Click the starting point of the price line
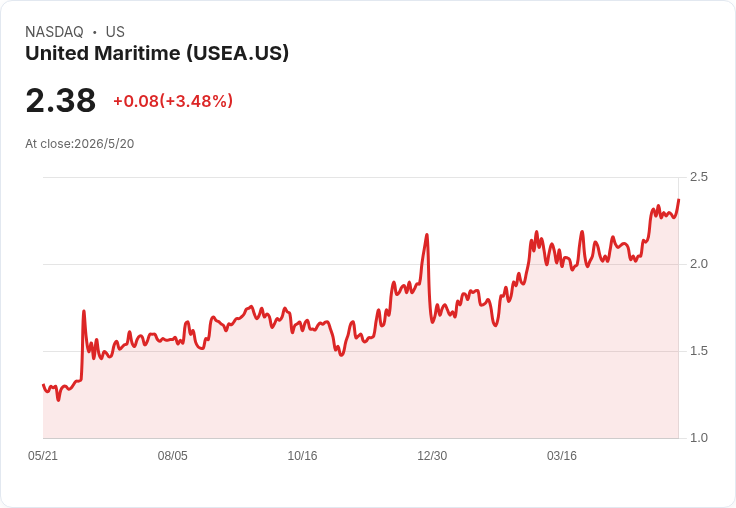This screenshot has height=508, width=736. click(43, 385)
